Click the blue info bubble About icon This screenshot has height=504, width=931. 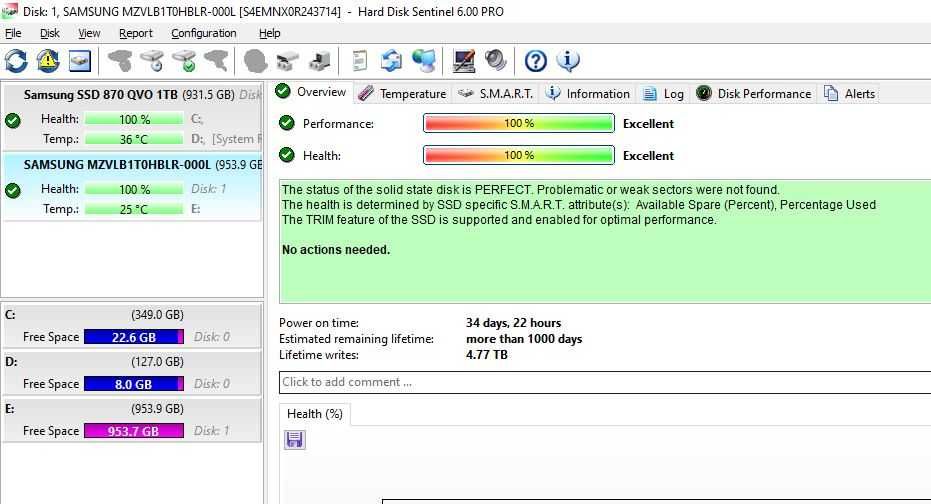click(568, 61)
